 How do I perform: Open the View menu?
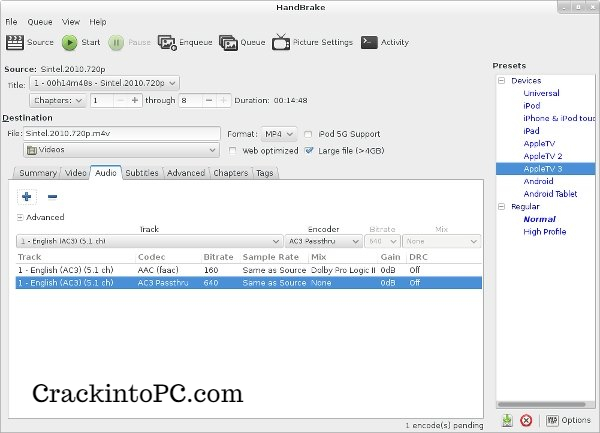(71, 22)
